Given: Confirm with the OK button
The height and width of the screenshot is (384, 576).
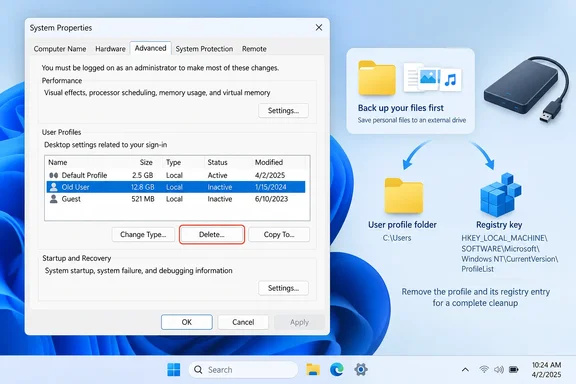Looking at the screenshot, I should tap(187, 322).
